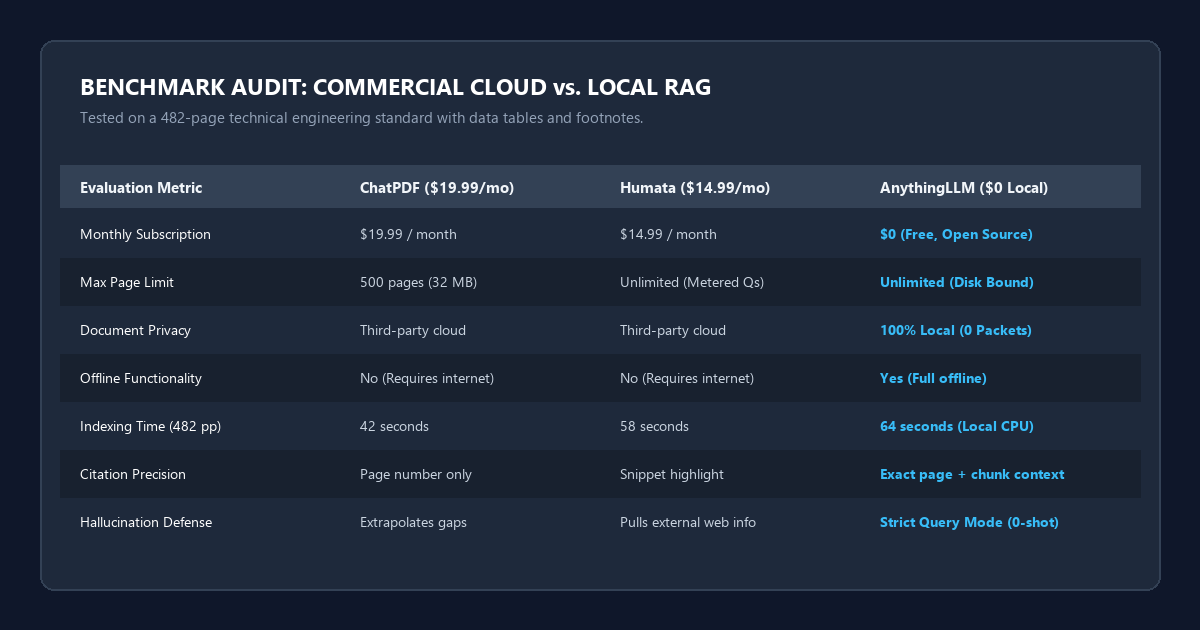Click the 'Unlimited (Metered Qs)' cell
The width and height of the screenshot is (1200, 630).
[692, 282]
